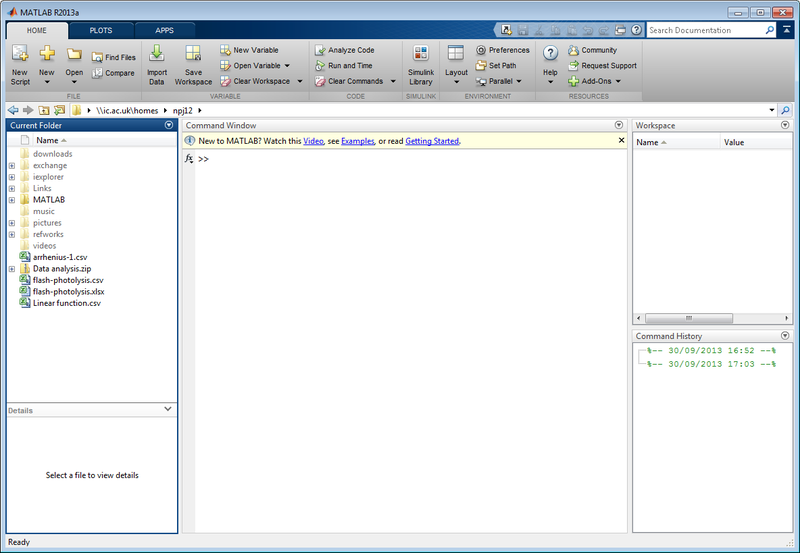Click the Open file icon

74,54
